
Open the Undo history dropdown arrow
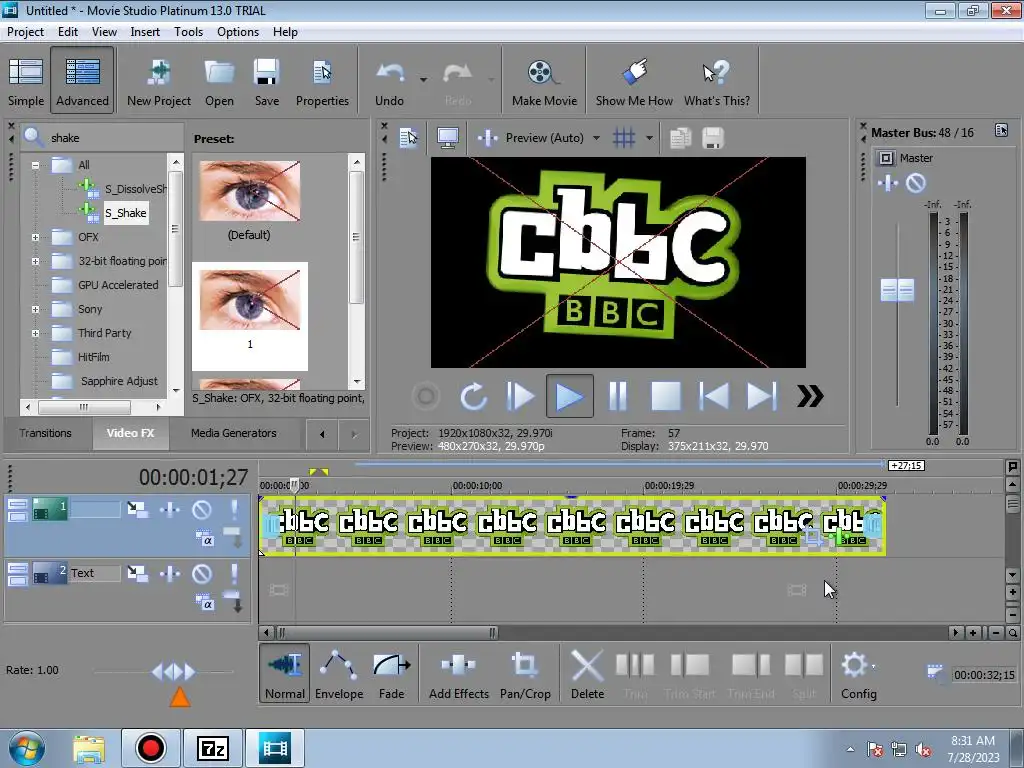pos(423,80)
